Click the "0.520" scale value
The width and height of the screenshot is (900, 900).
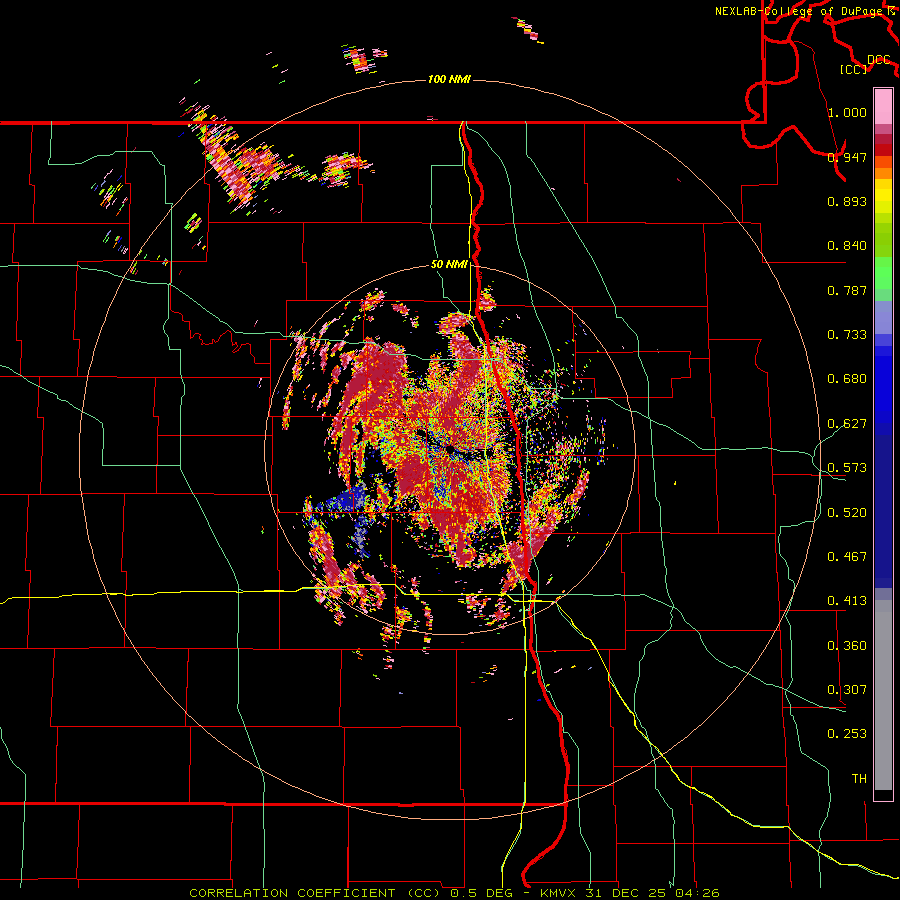[x=847, y=513]
